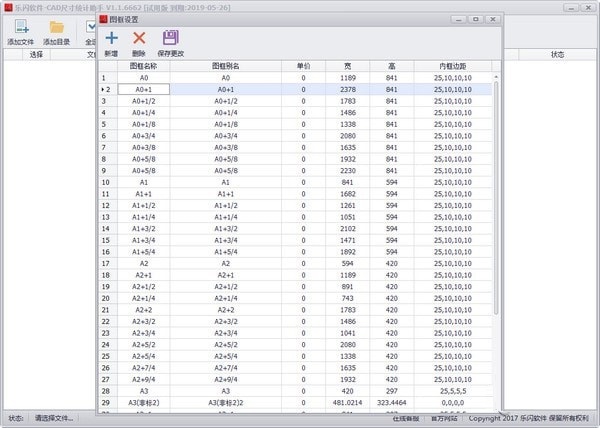Screen dimensions: 600x428
Task: Sort by the 内框边距 column header
Action: (450, 65)
